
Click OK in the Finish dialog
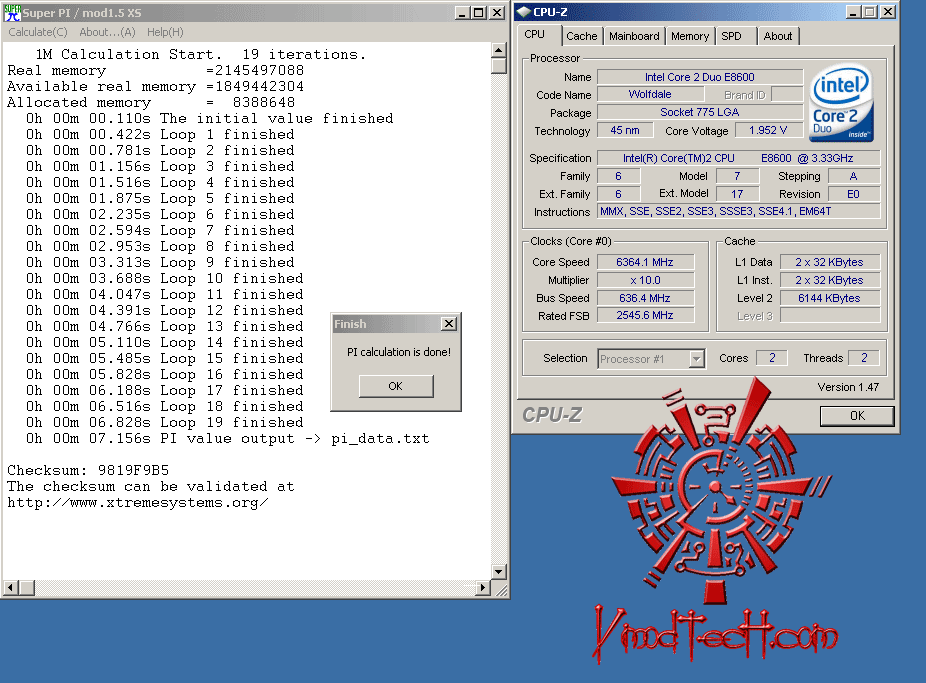coord(396,386)
